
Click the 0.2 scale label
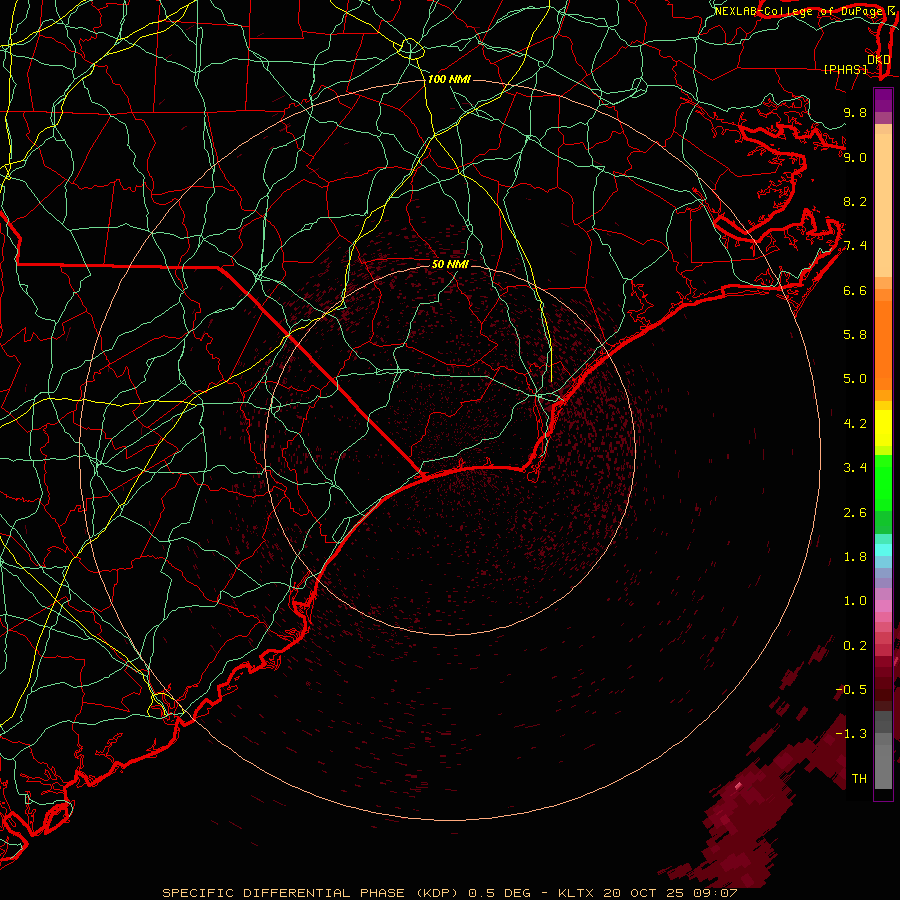[855, 646]
